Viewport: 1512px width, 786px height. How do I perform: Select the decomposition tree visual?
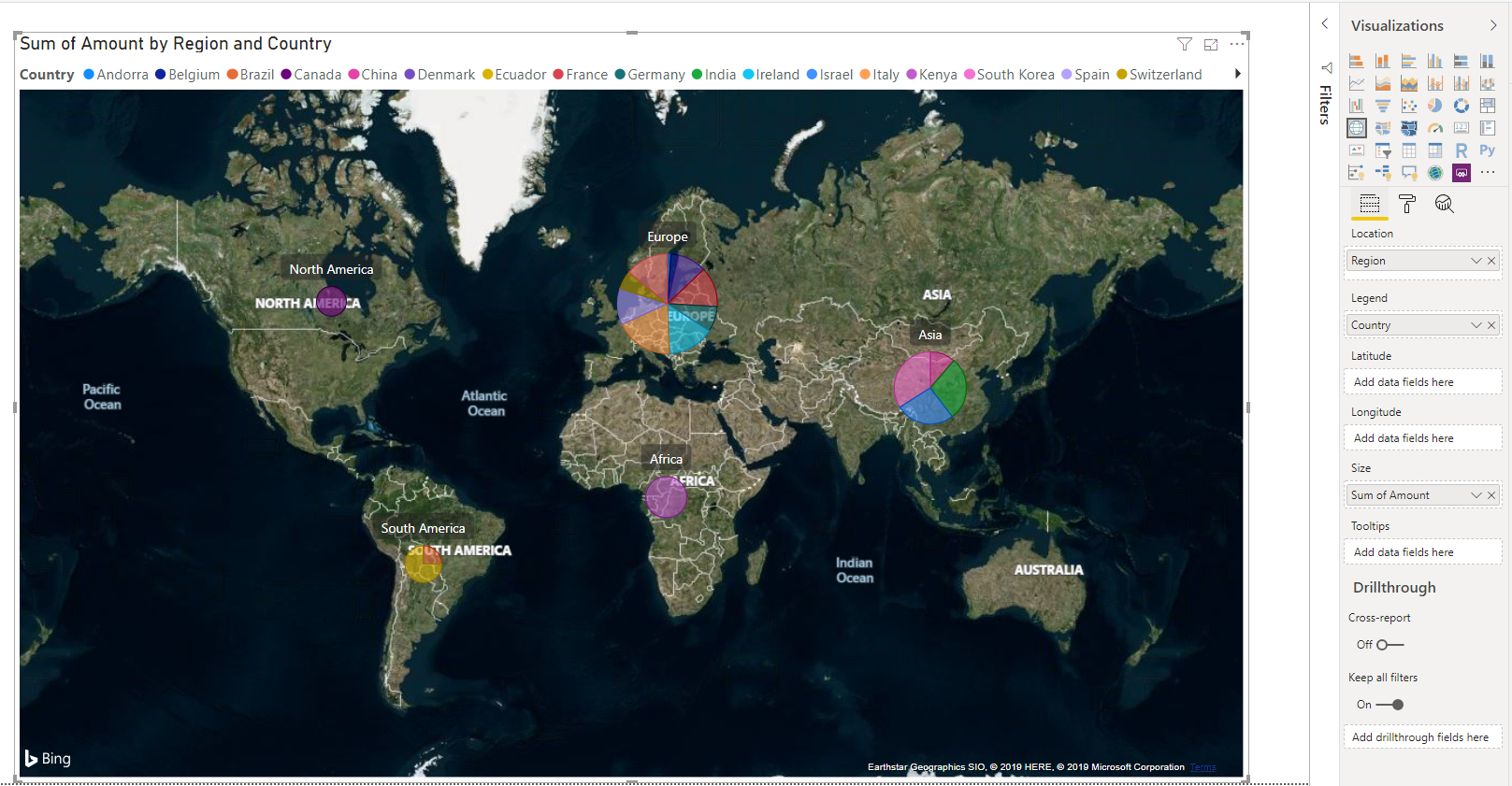click(1383, 173)
